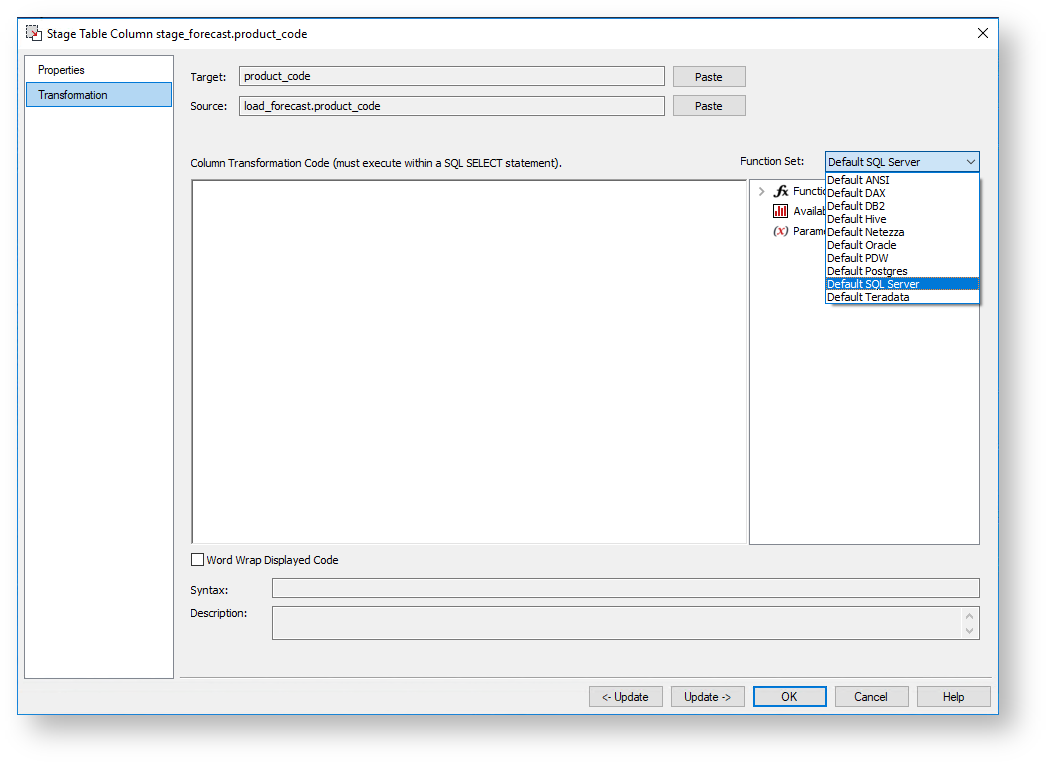
Task: Choose Default Teradata function set
Action: [902, 297]
